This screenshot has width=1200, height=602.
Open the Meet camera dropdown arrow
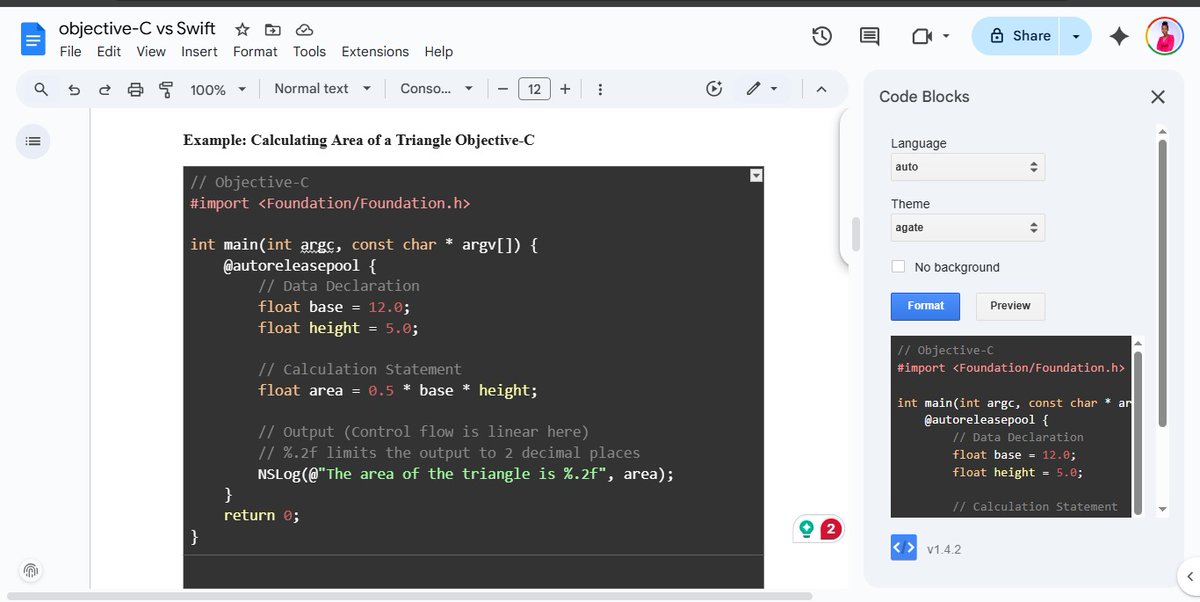pos(946,36)
